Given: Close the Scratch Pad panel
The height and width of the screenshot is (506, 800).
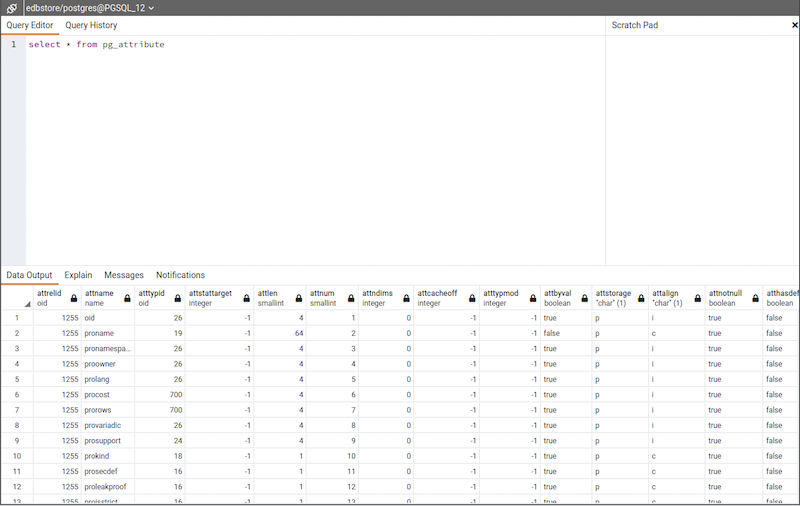Looking at the screenshot, I should click(794, 25).
